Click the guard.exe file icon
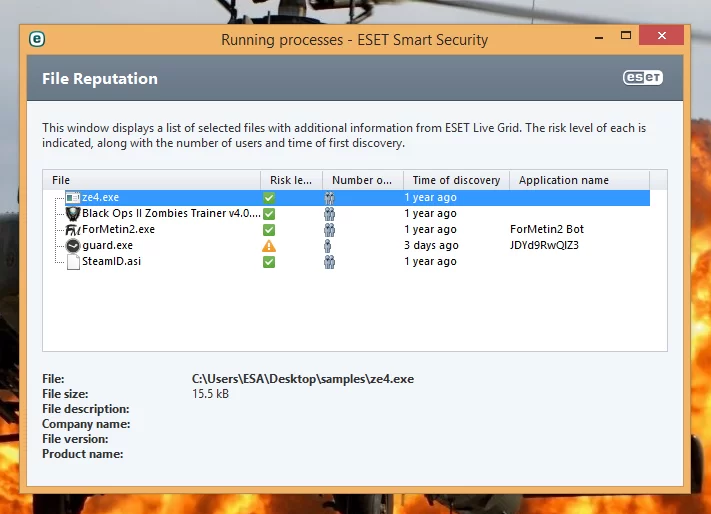 click(x=73, y=246)
